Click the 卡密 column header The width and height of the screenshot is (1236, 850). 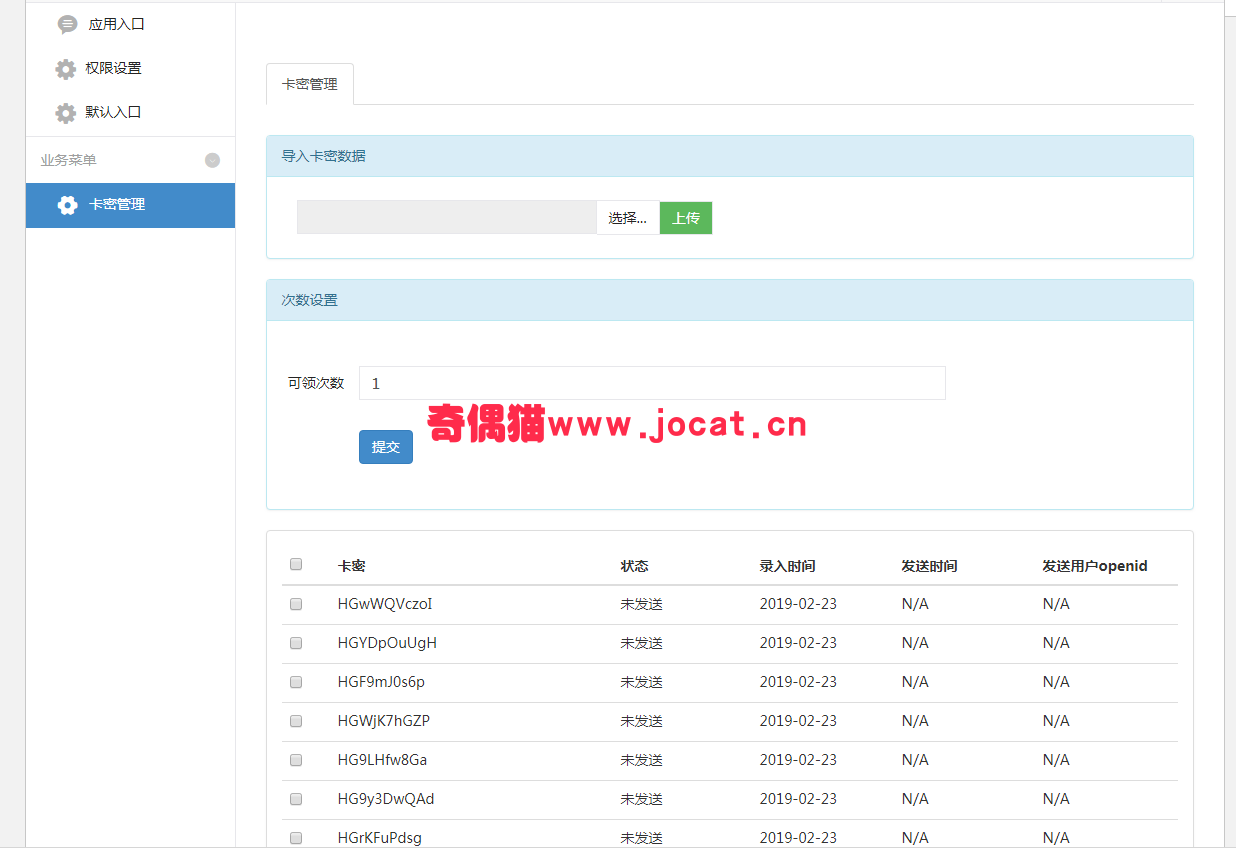351,566
